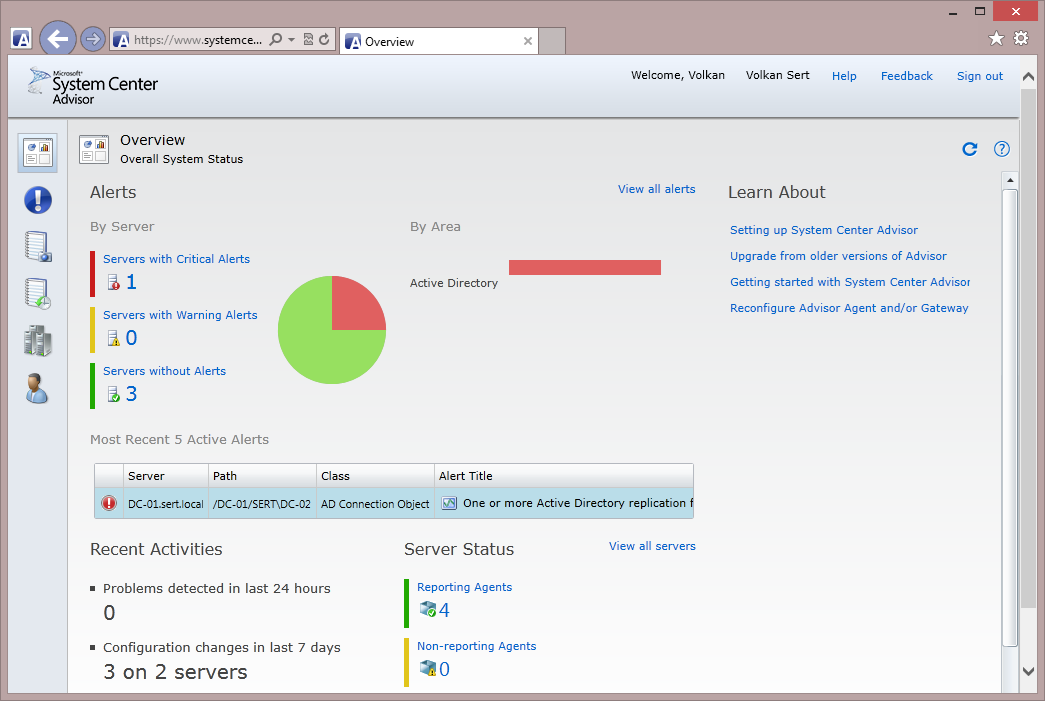Click the Class column header
1045x701 pixels.
click(x=375, y=476)
